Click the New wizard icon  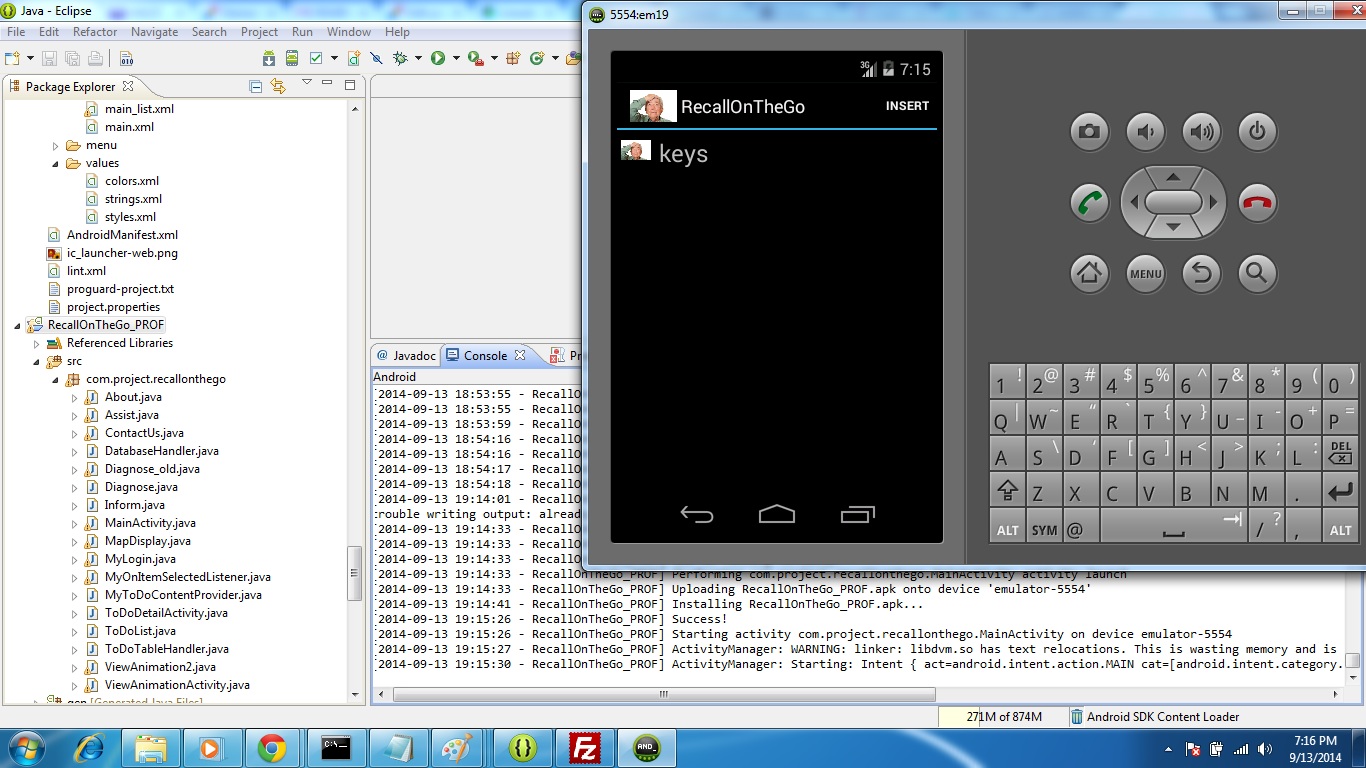[12, 58]
